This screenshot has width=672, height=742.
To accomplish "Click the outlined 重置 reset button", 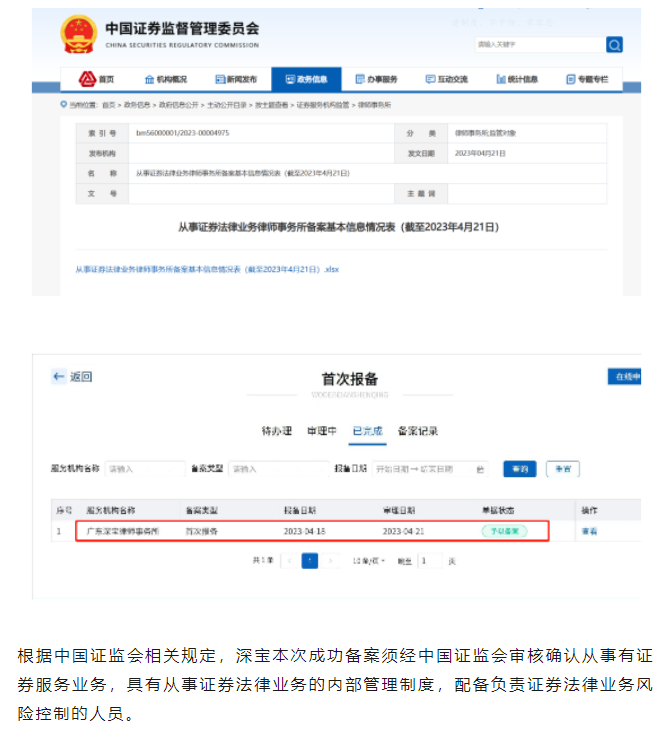I will click(563, 469).
